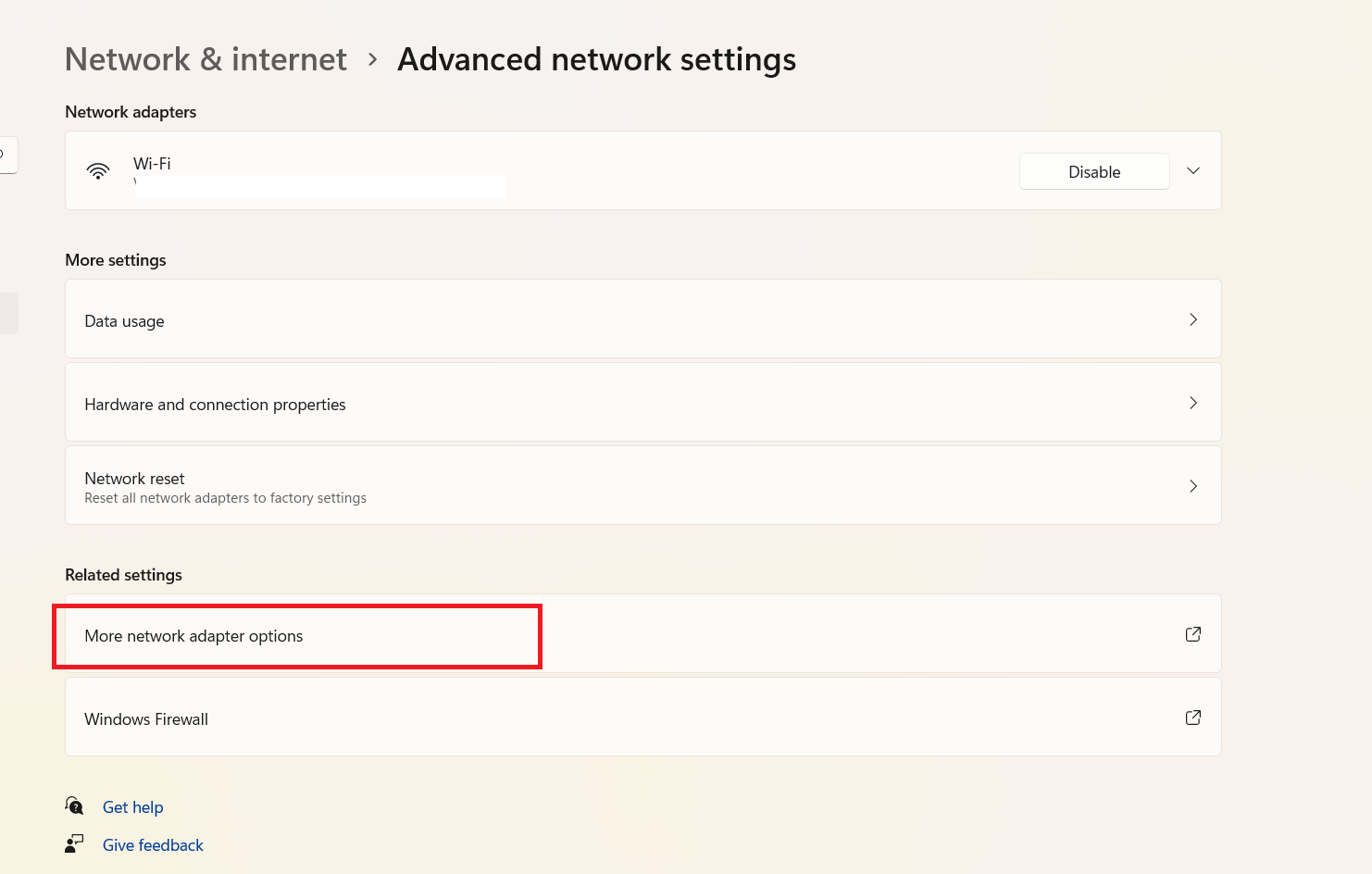
Task: Click external link icon for More network adapter options
Action: 1193,634
